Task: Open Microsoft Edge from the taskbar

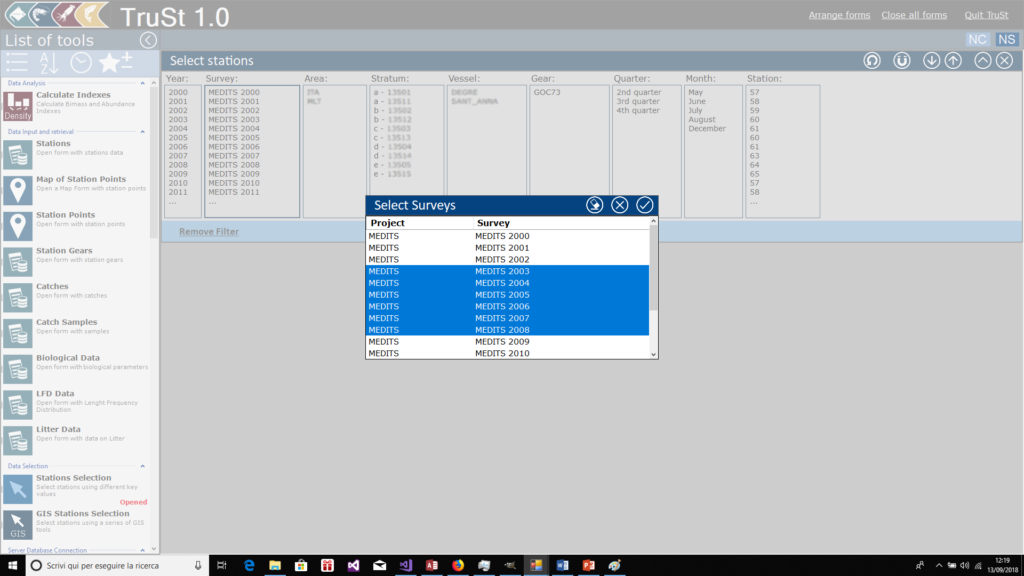Action: tap(249, 566)
